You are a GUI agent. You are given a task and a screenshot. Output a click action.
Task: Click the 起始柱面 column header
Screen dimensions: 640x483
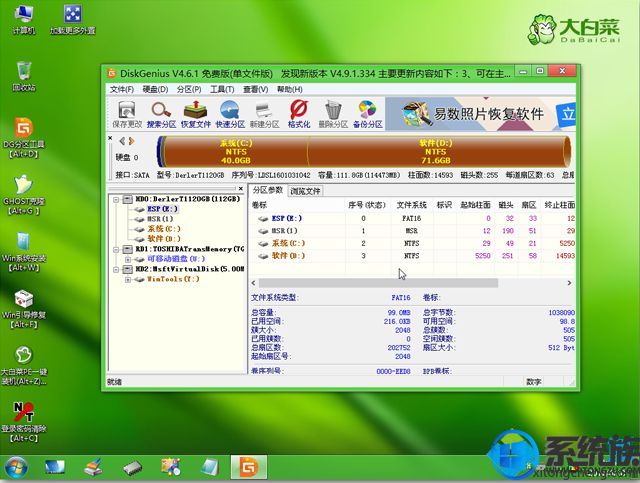click(x=475, y=205)
